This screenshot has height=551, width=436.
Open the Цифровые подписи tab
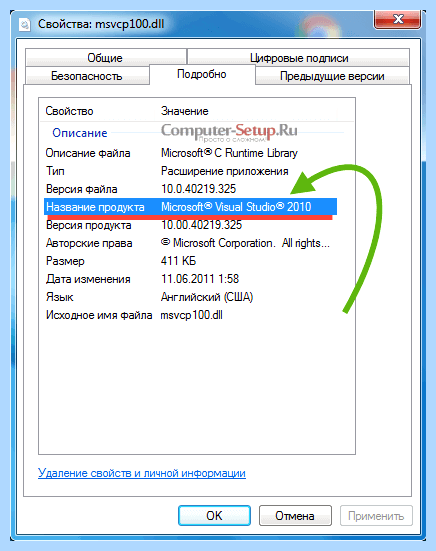[299, 57]
